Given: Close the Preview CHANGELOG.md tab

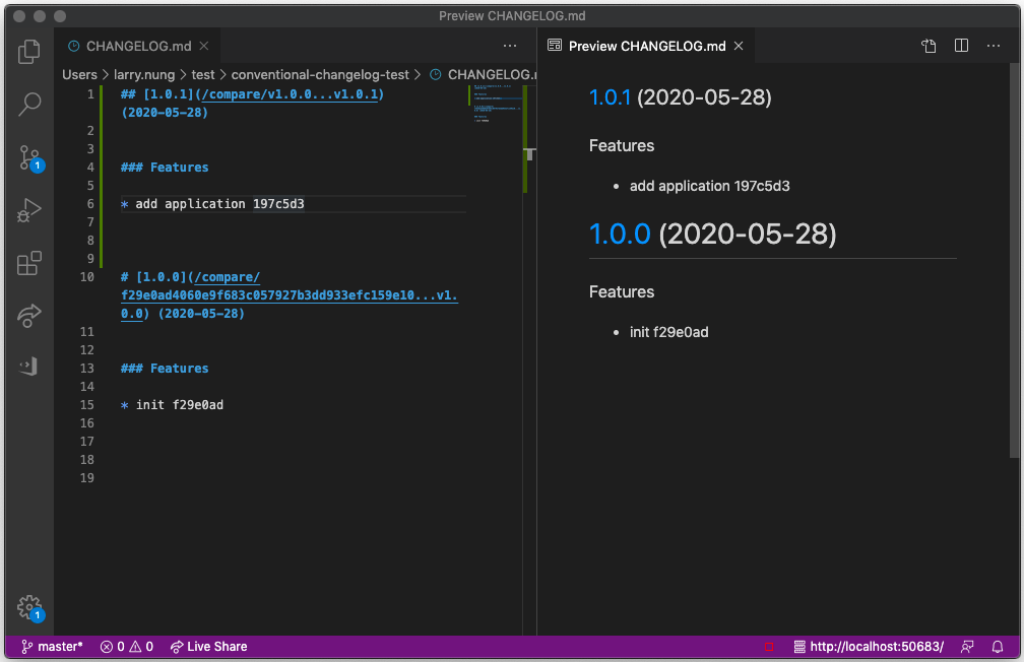Looking at the screenshot, I should (x=739, y=46).
